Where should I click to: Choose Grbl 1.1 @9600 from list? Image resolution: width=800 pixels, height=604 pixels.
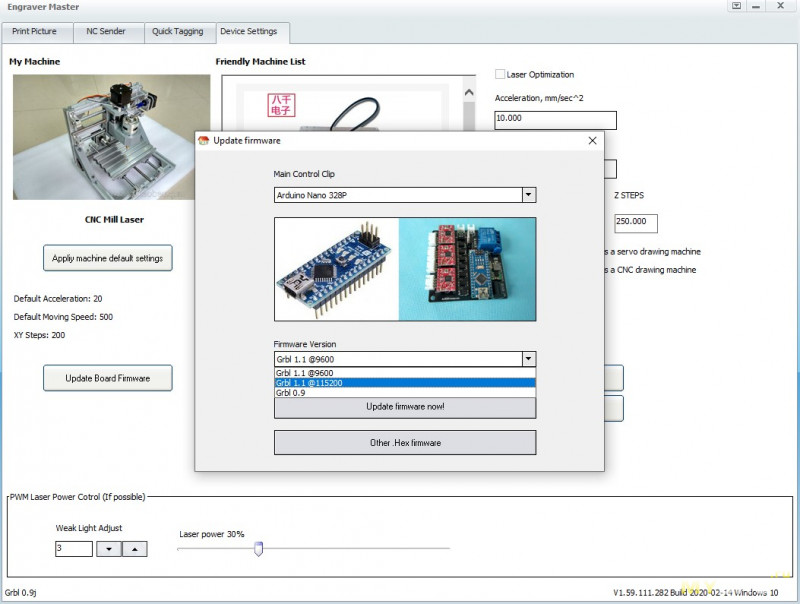(405, 373)
